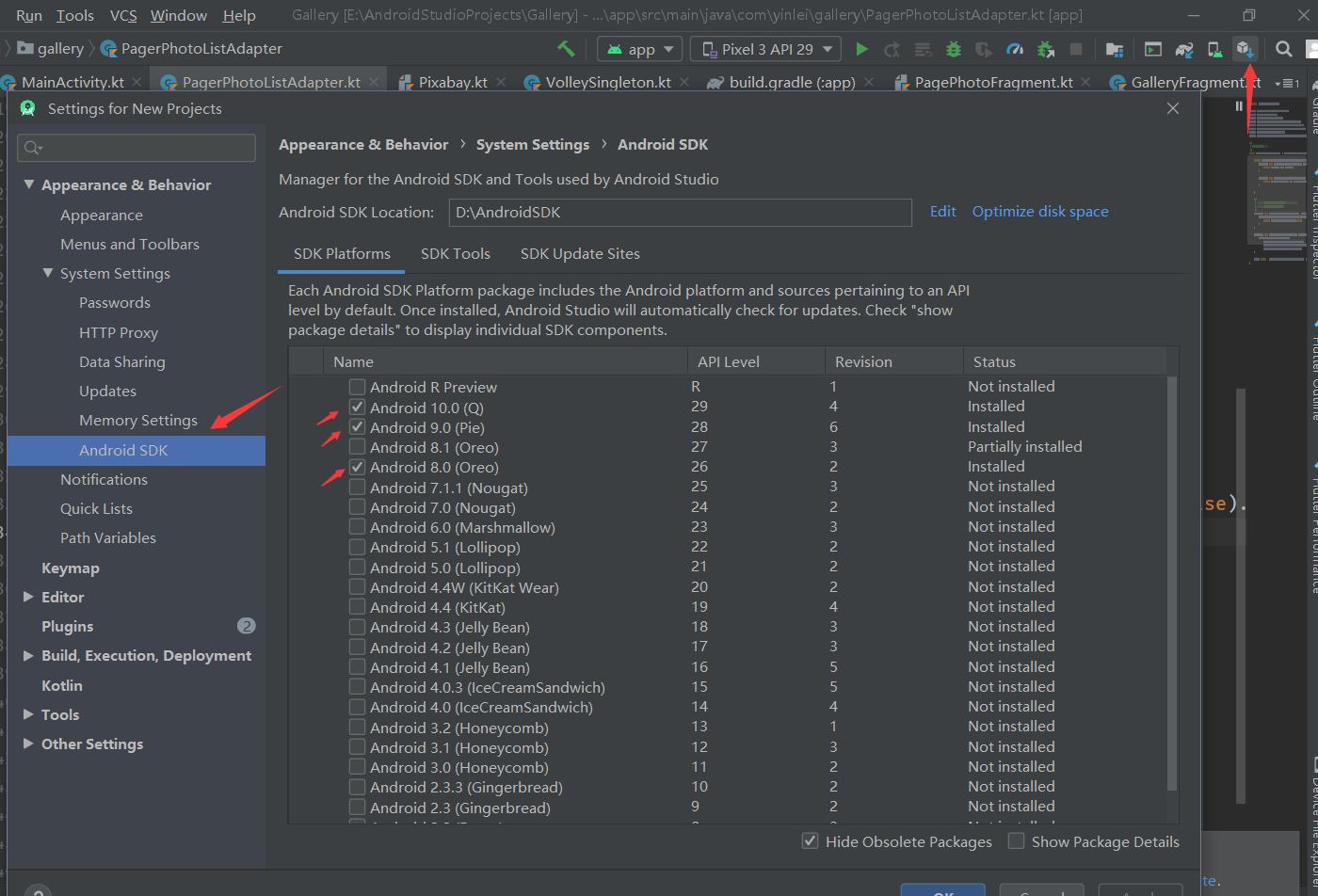Open the VCS menu
This screenshot has width=1318, height=896.
point(123,15)
